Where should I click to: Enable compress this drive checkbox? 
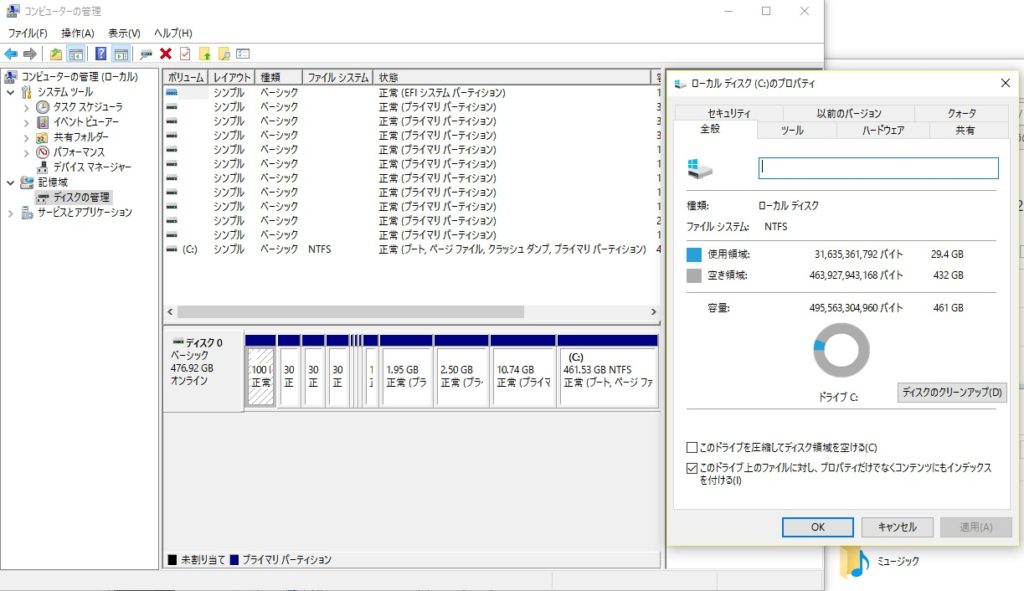click(x=692, y=447)
